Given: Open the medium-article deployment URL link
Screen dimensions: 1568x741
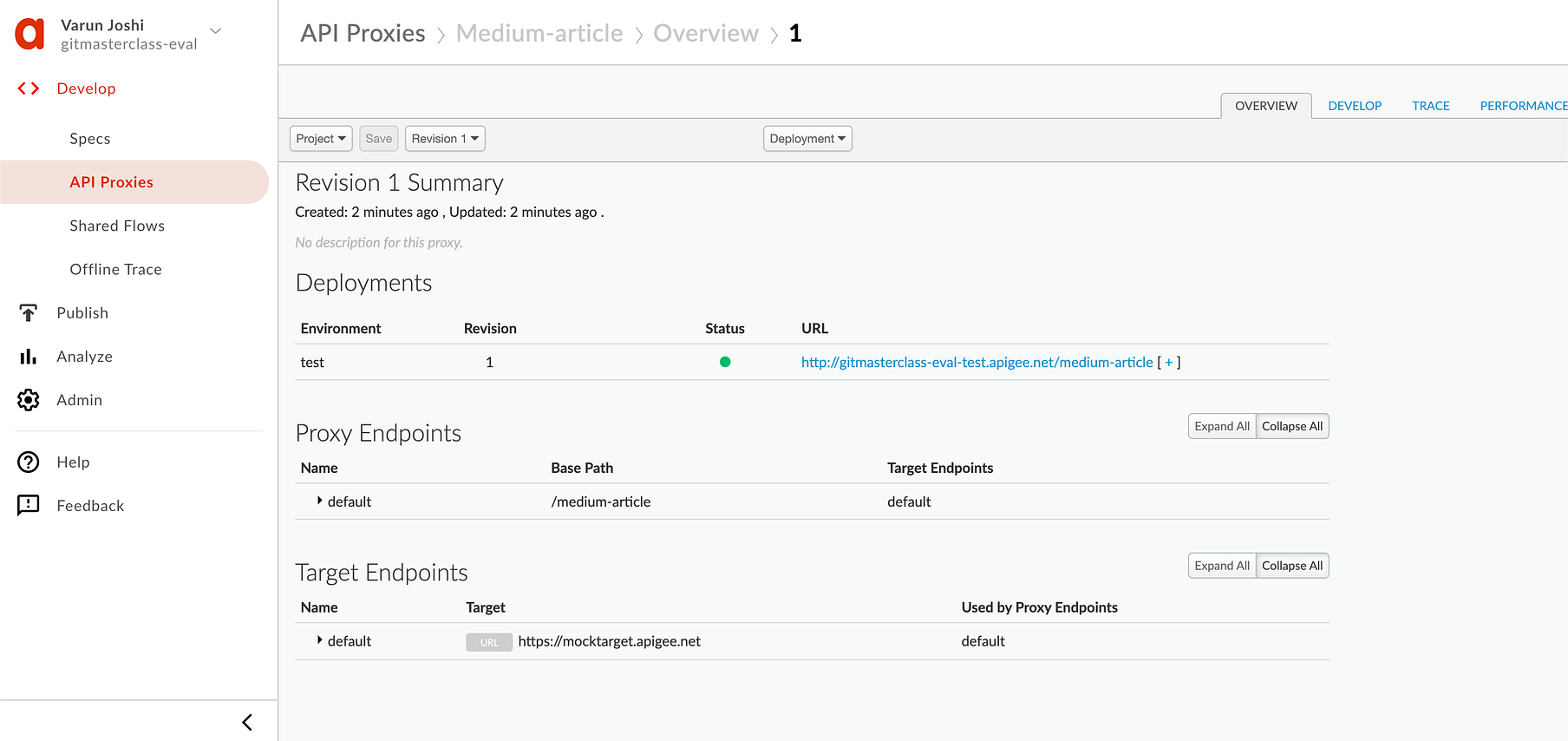Looking at the screenshot, I should tap(977, 363).
